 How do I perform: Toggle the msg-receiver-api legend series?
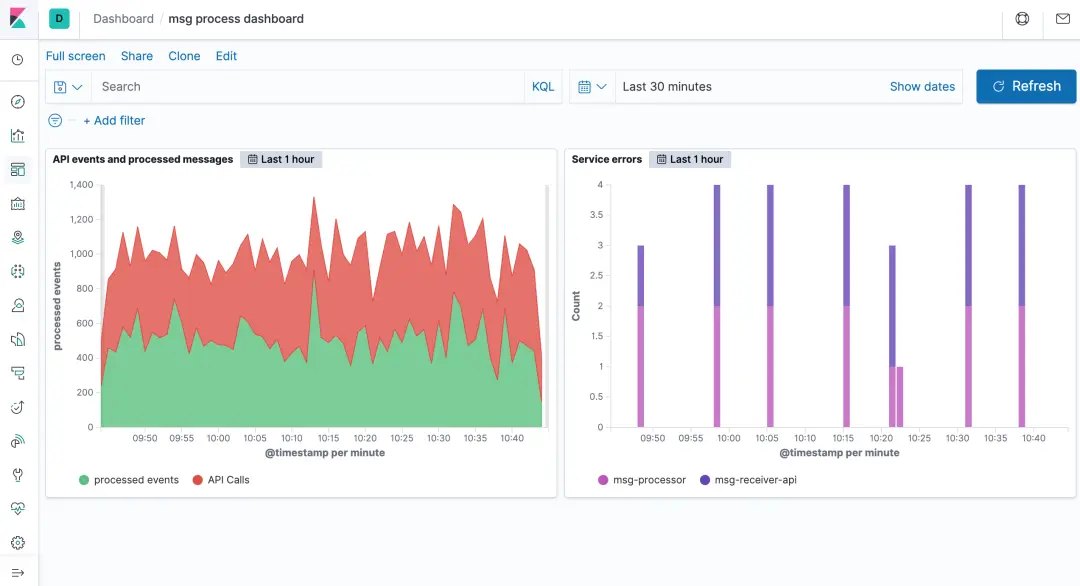[748, 480]
